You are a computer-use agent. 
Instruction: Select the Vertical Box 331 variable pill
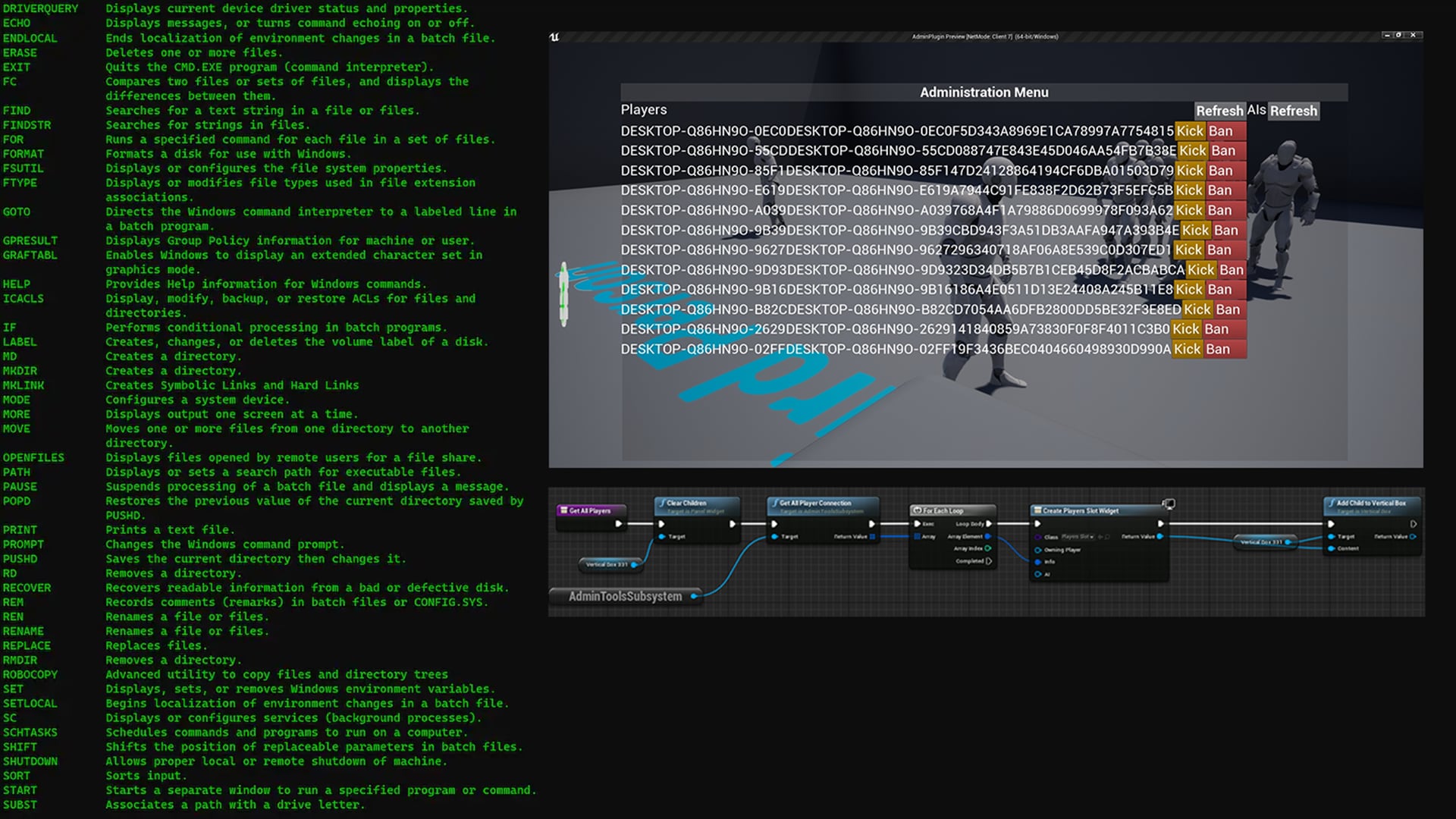pos(608,563)
